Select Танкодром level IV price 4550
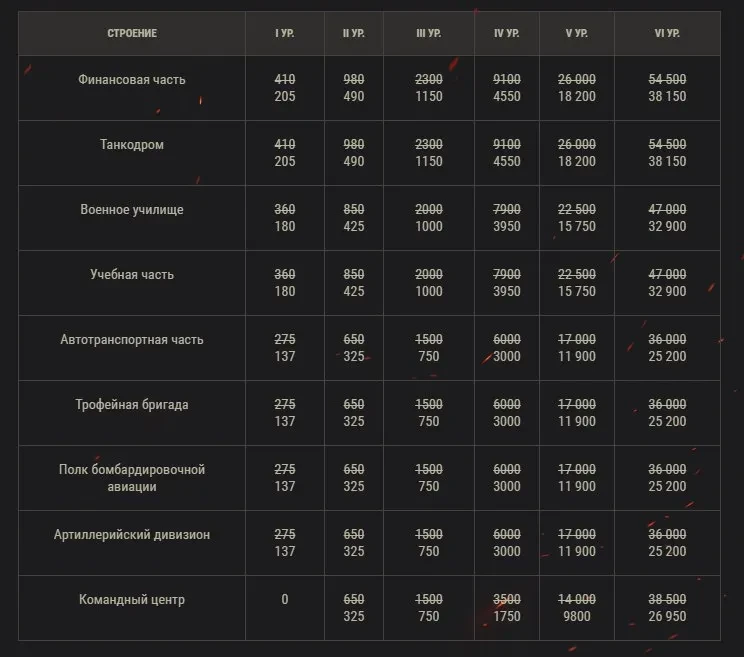 coord(507,161)
